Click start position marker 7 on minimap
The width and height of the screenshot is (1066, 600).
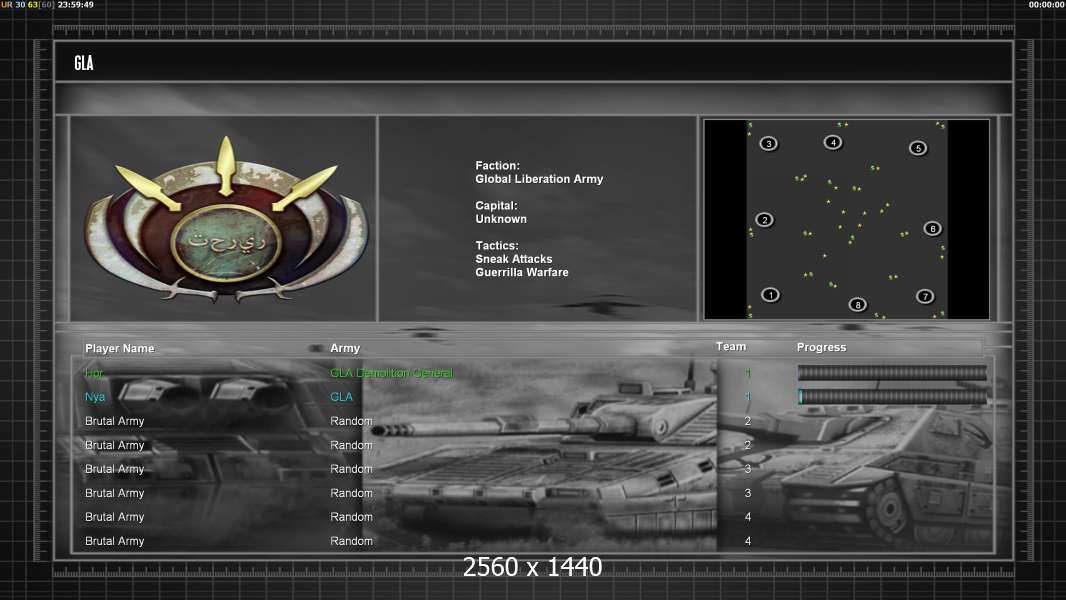925,296
